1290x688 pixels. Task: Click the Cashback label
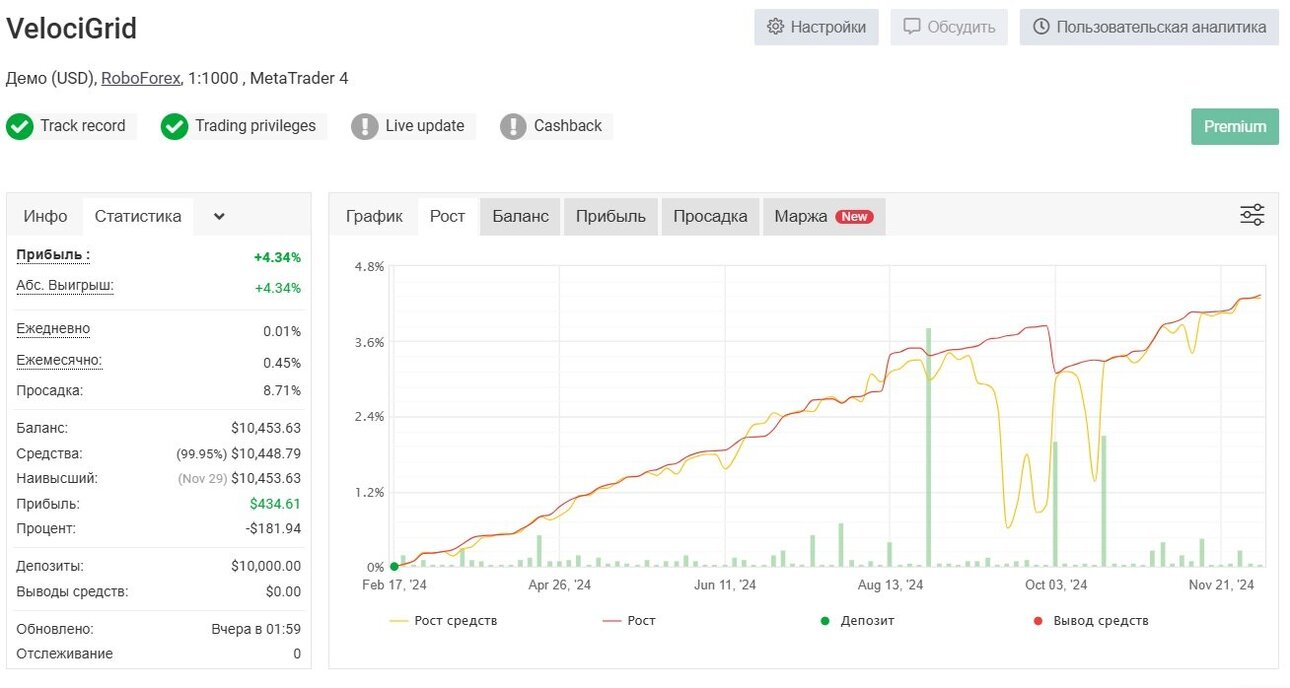(568, 126)
